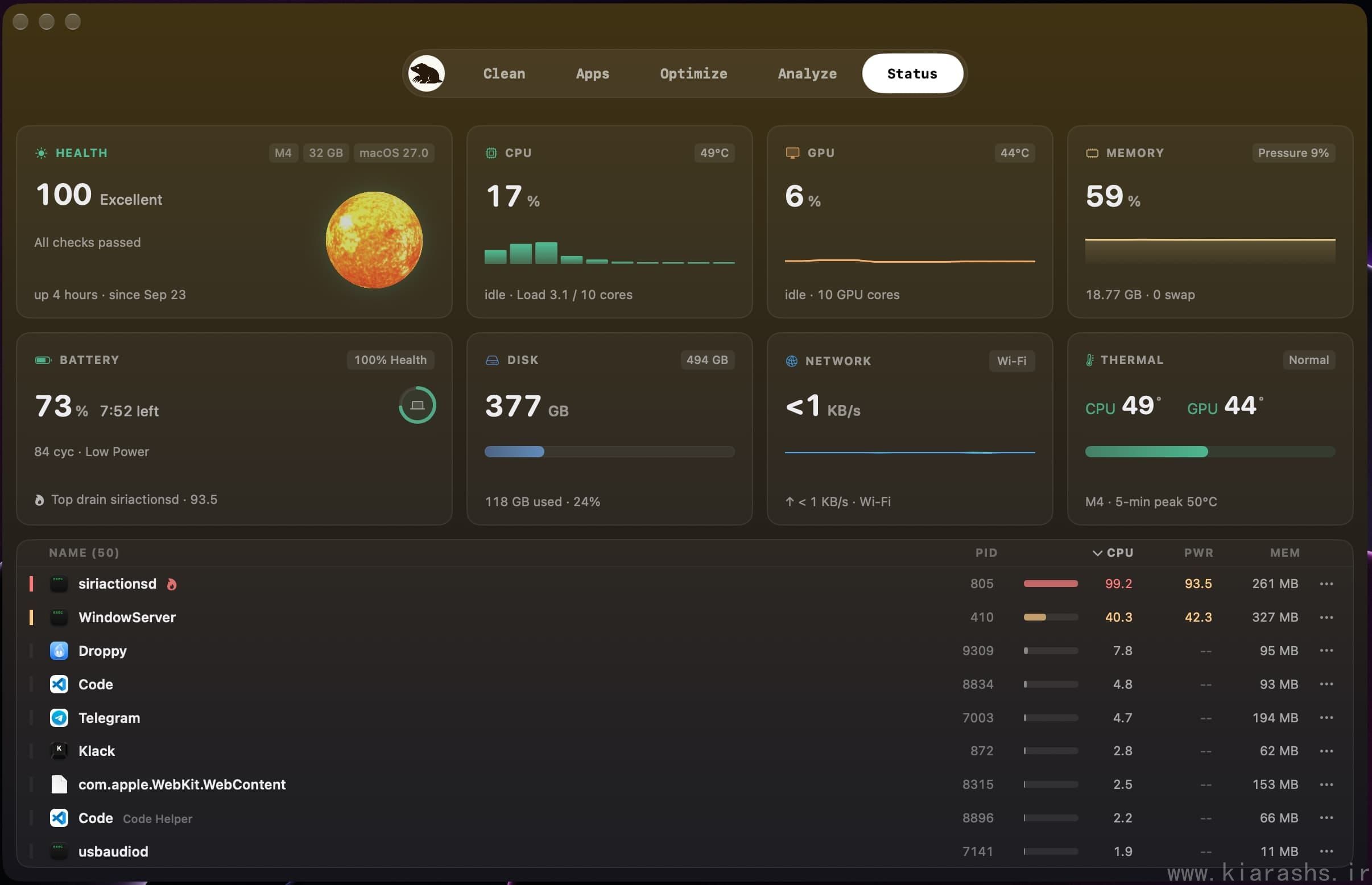Click the CPU chip icon
The image size is (1372, 885).
point(491,153)
